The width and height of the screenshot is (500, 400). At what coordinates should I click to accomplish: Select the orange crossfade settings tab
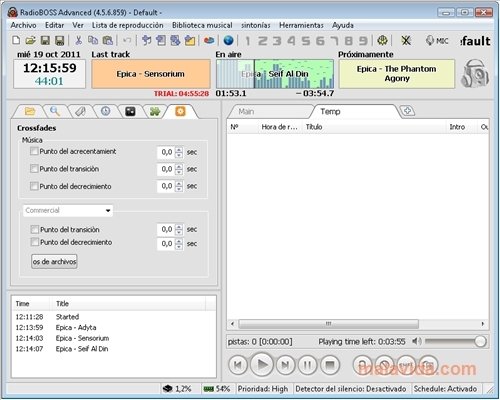tap(180, 111)
